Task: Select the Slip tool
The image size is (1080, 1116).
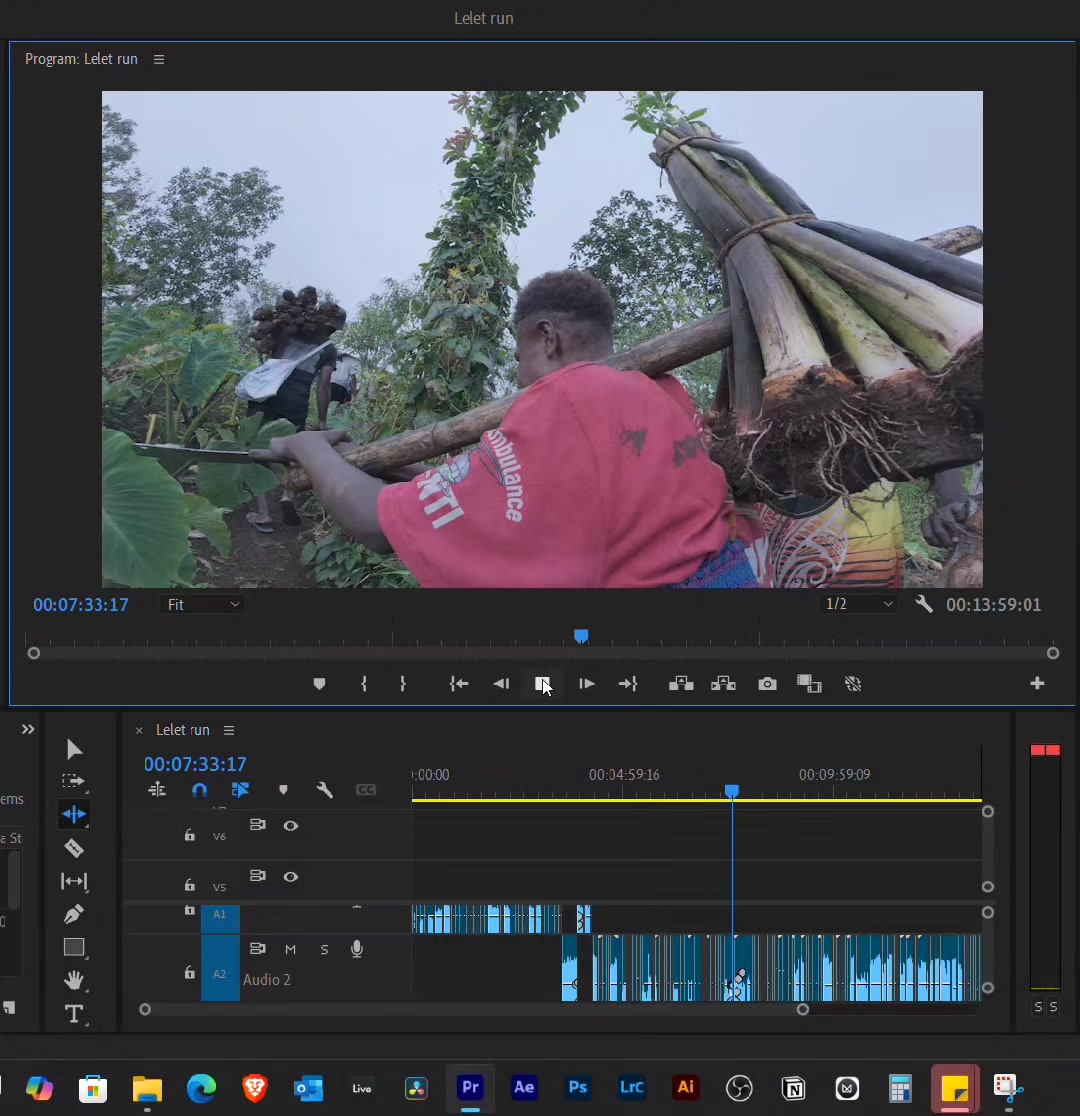Action: point(74,881)
